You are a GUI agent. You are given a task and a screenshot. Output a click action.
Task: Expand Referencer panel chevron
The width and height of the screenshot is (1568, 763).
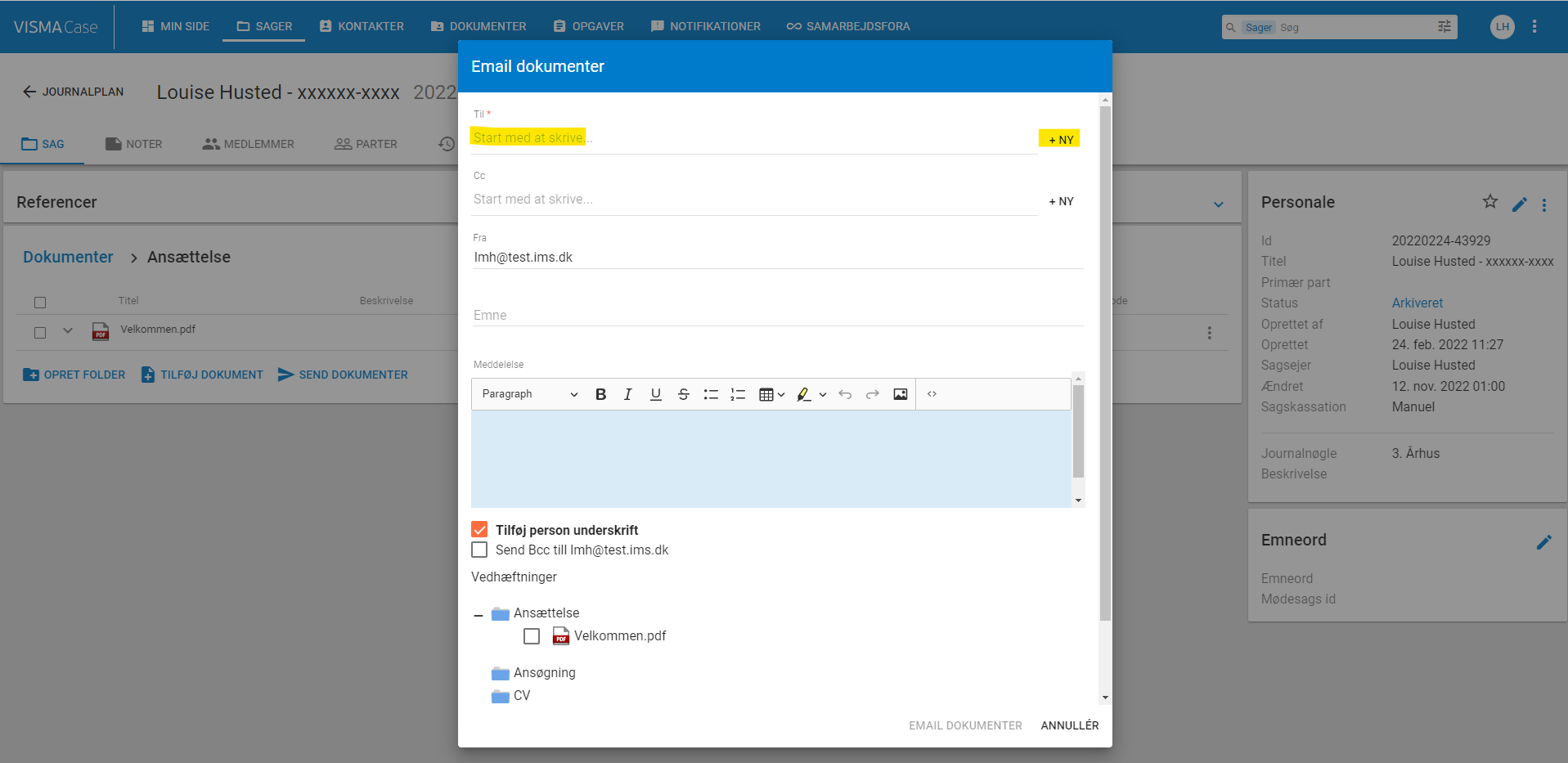click(1219, 204)
